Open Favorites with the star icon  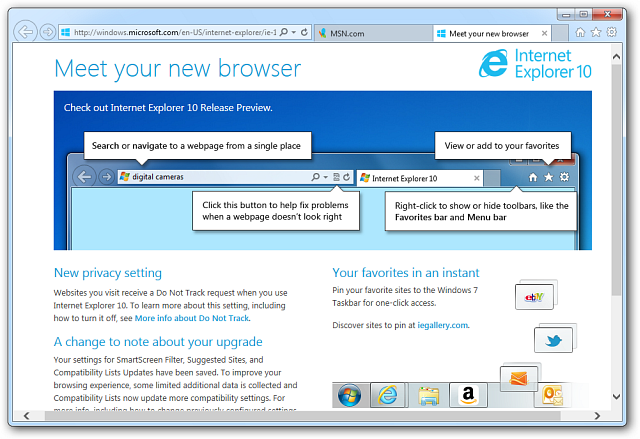[596, 32]
